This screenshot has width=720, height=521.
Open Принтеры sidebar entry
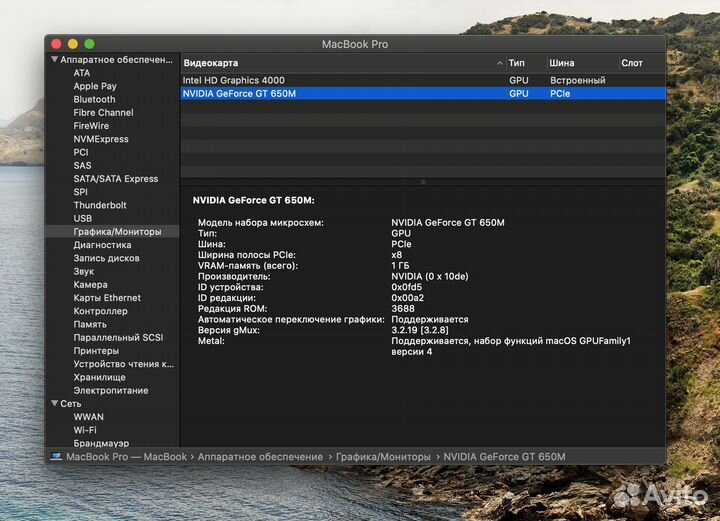96,351
